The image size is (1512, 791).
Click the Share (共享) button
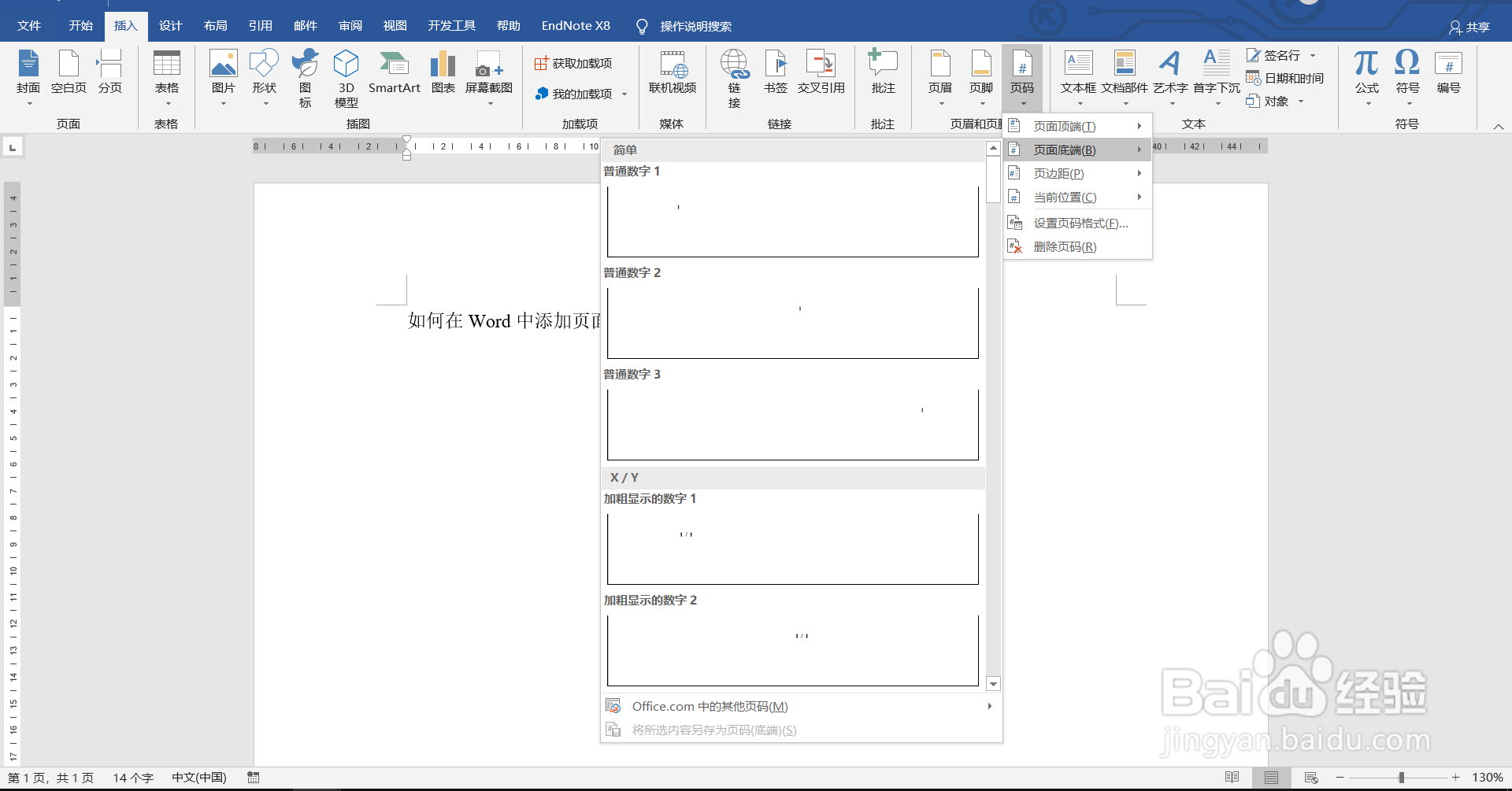(1469, 28)
